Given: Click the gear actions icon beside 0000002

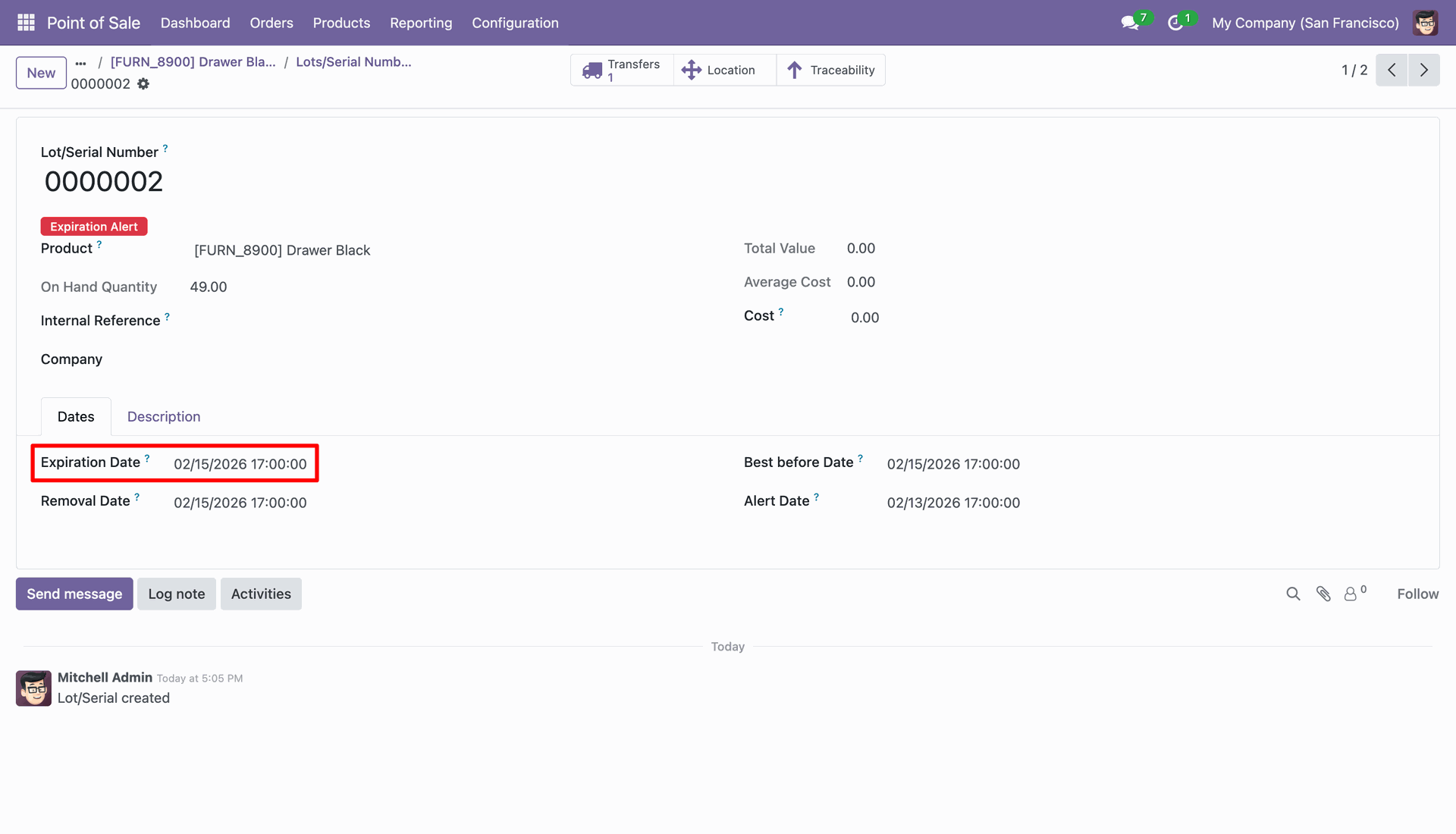Looking at the screenshot, I should pos(143,84).
